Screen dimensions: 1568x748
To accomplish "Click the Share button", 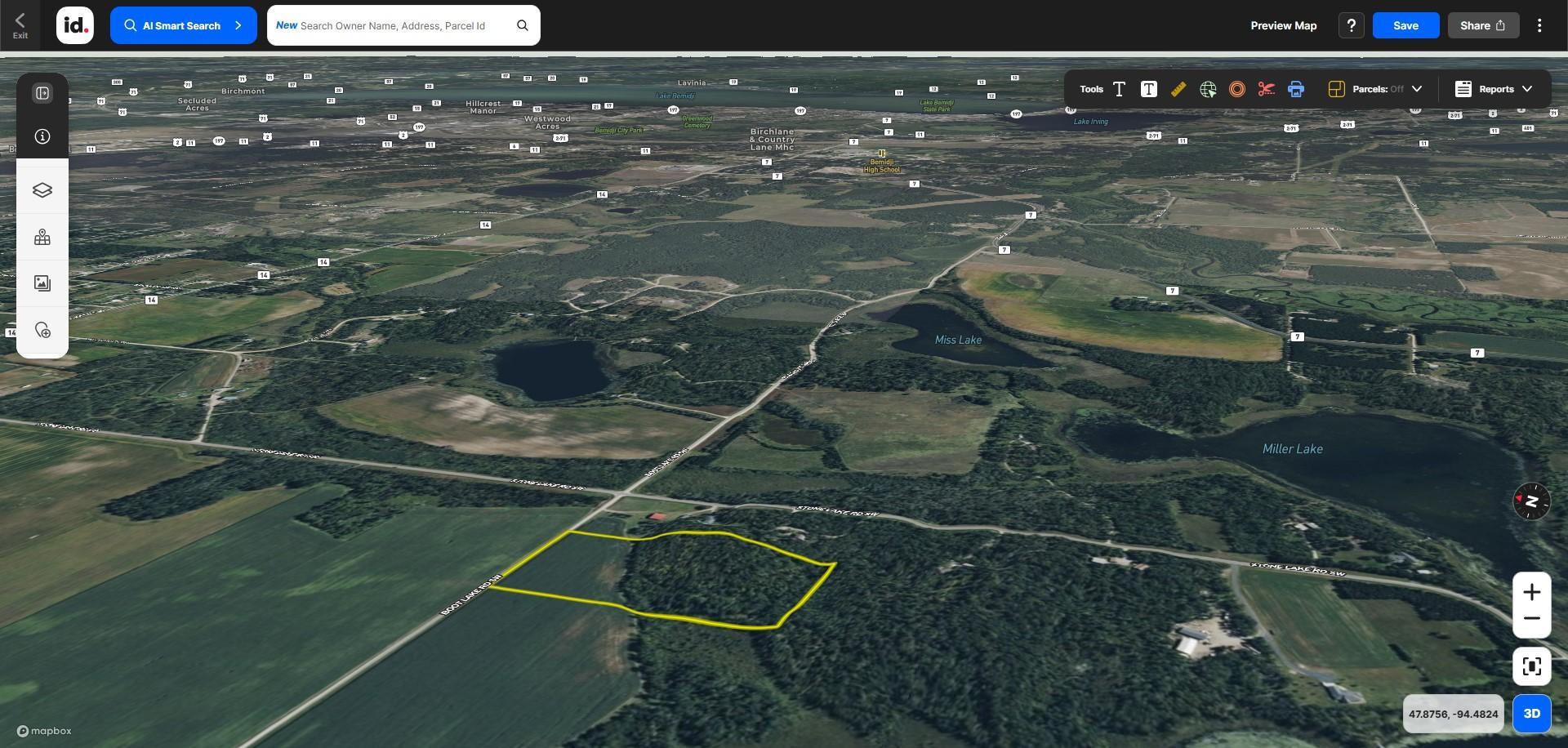I will click(1483, 25).
